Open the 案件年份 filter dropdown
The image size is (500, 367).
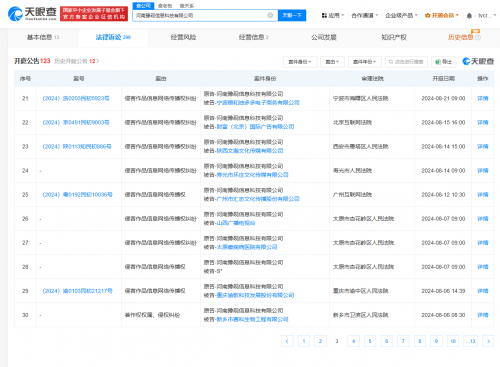tap(365, 62)
